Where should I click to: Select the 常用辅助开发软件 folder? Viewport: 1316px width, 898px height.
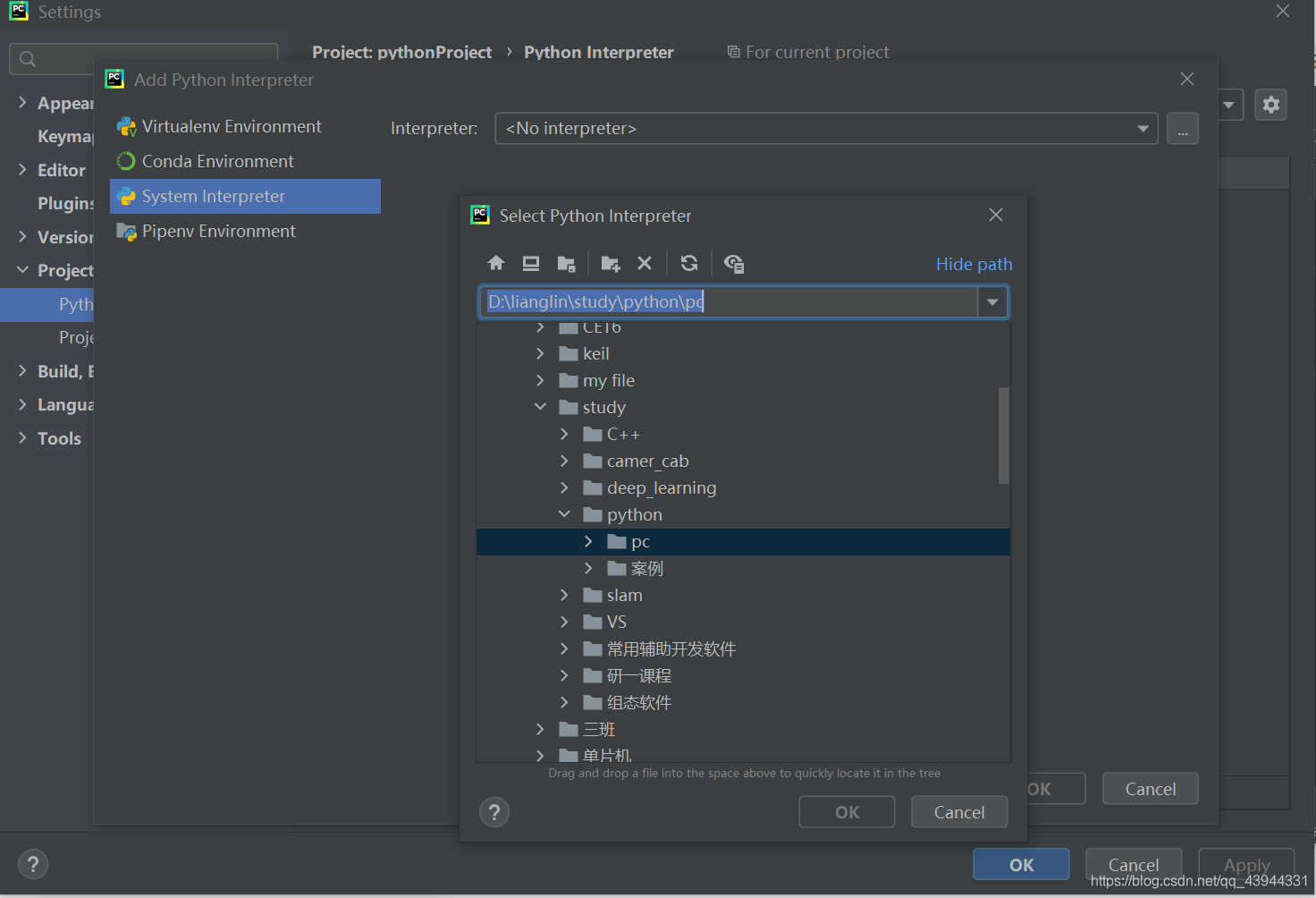671,648
